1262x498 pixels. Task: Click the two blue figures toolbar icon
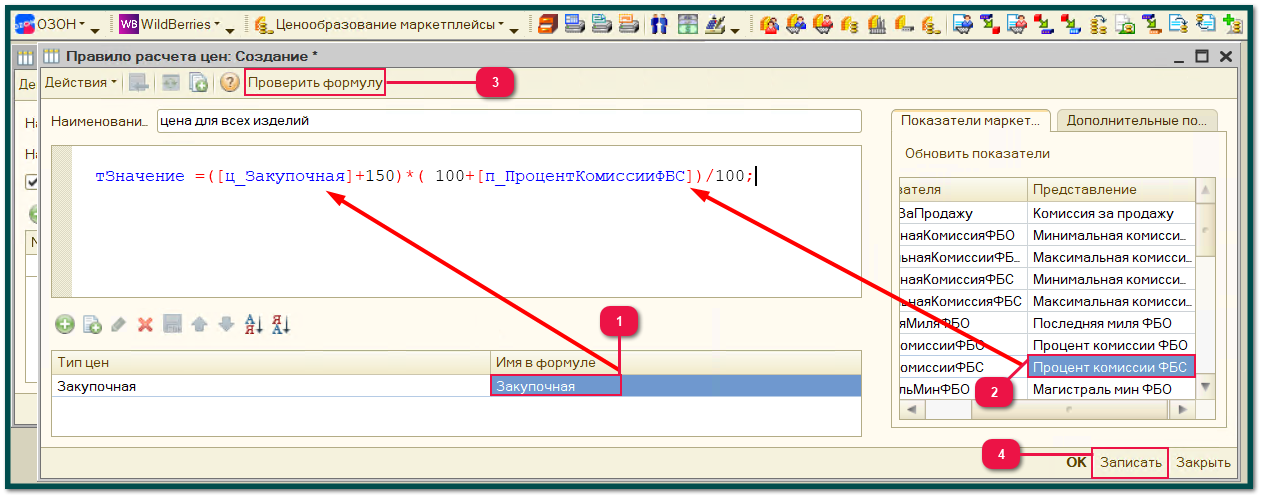659,23
